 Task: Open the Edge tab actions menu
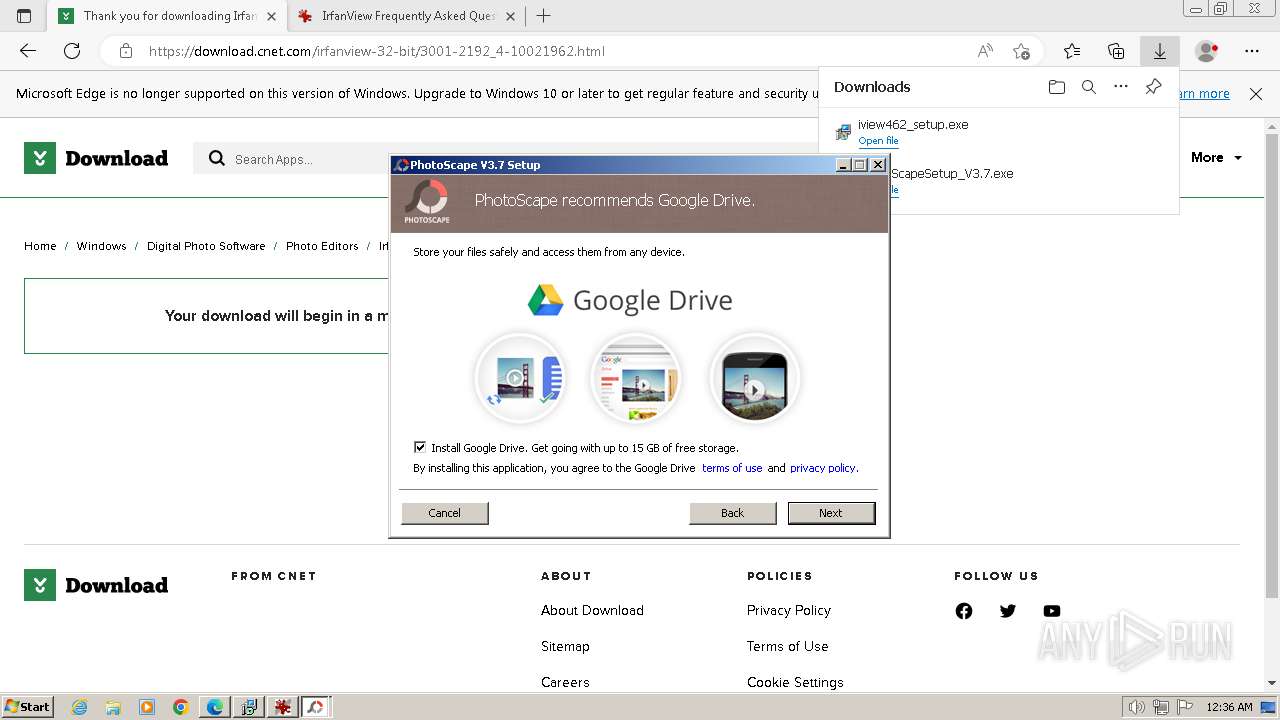tap(24, 16)
